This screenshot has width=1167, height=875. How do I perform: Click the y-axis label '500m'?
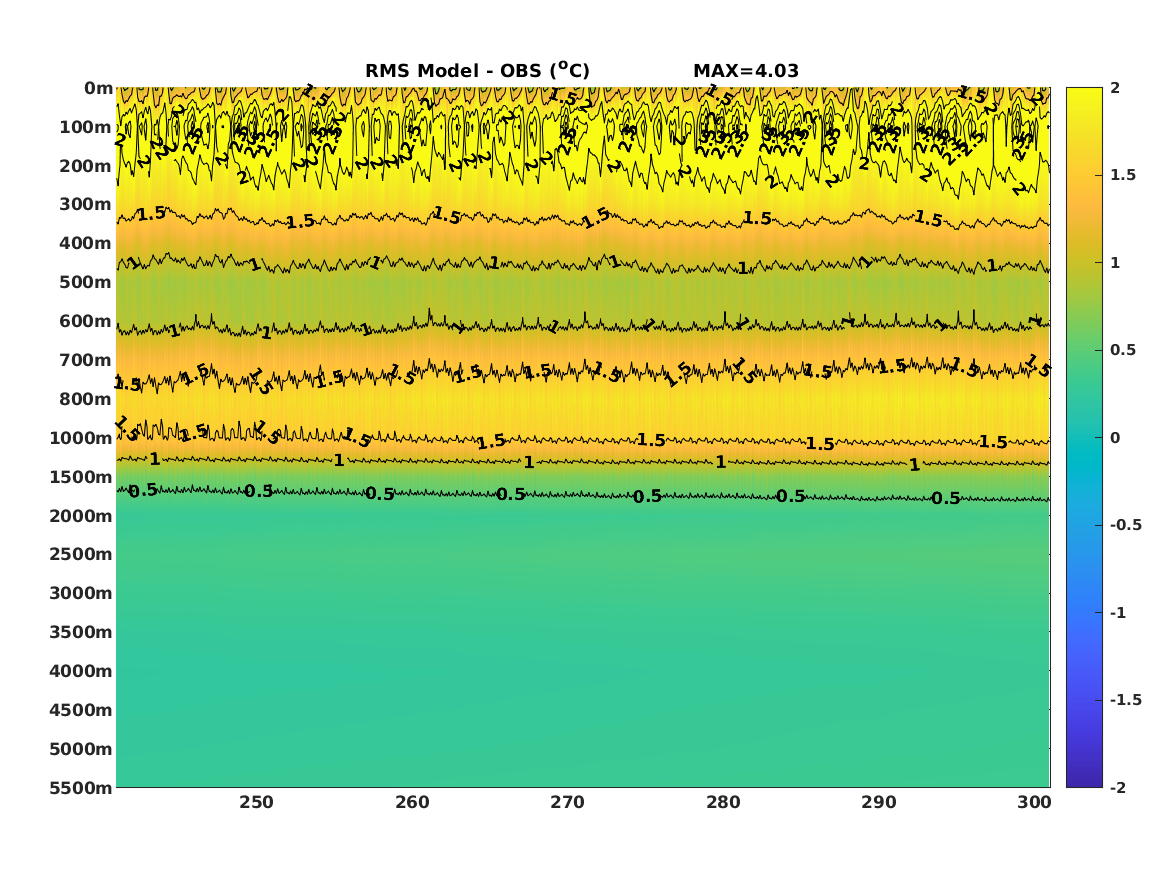click(x=86, y=282)
